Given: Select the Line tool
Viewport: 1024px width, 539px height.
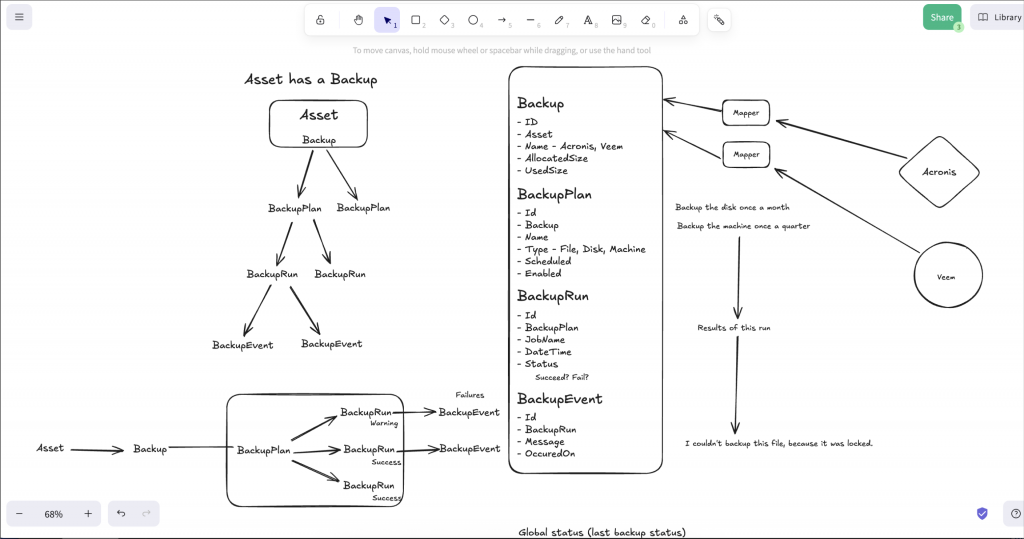Looking at the screenshot, I should pyautogui.click(x=531, y=20).
